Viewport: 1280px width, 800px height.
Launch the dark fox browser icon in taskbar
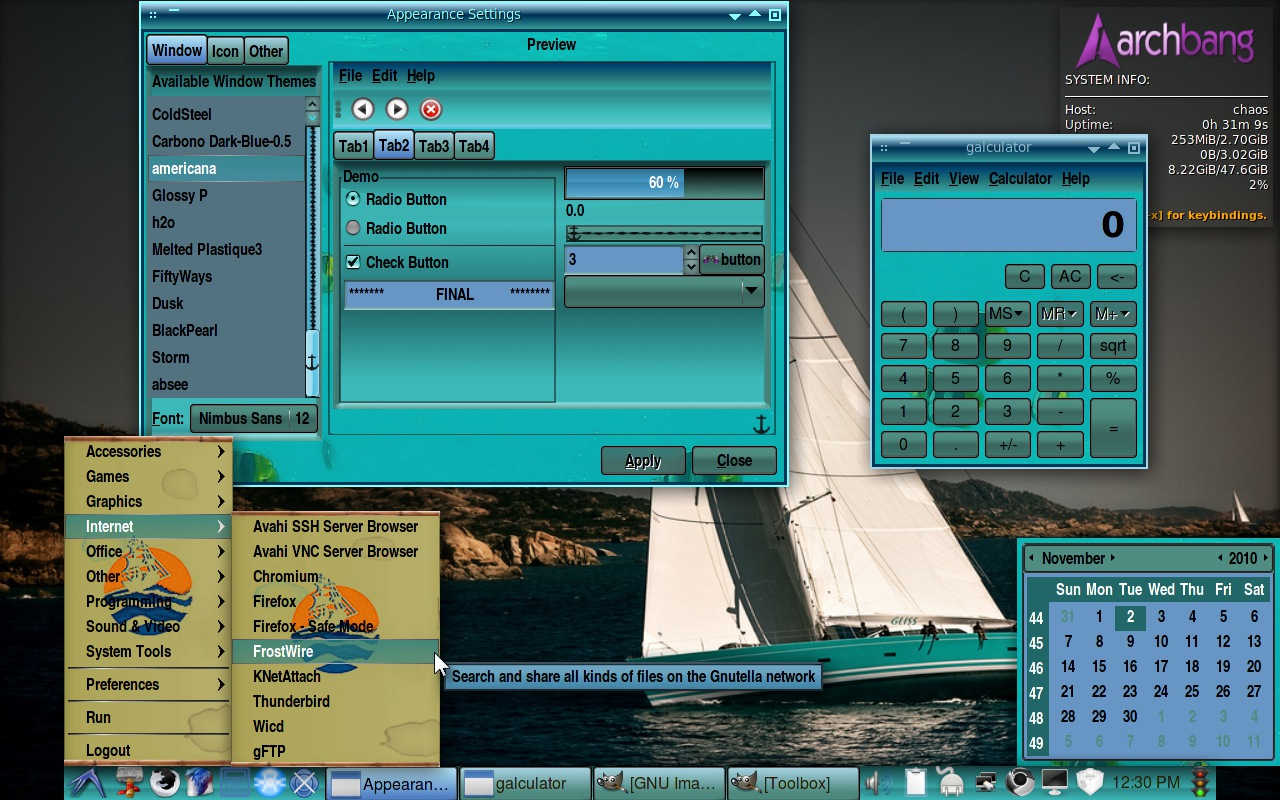[165, 782]
